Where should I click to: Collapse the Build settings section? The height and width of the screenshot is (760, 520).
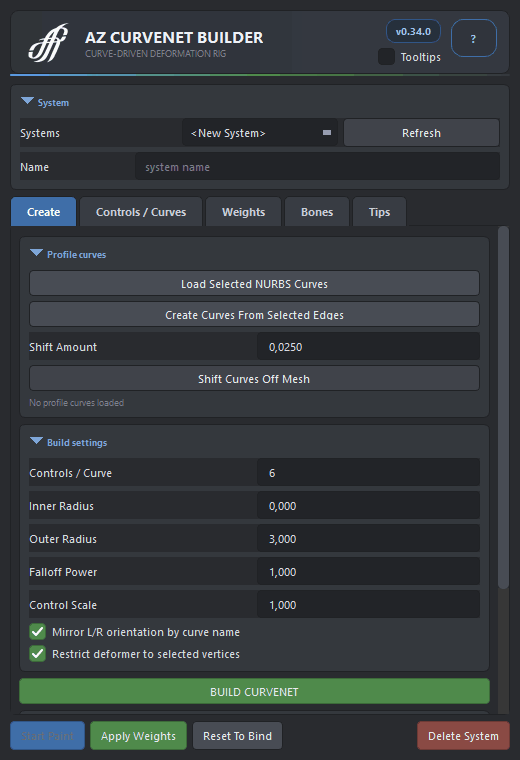click(36, 442)
